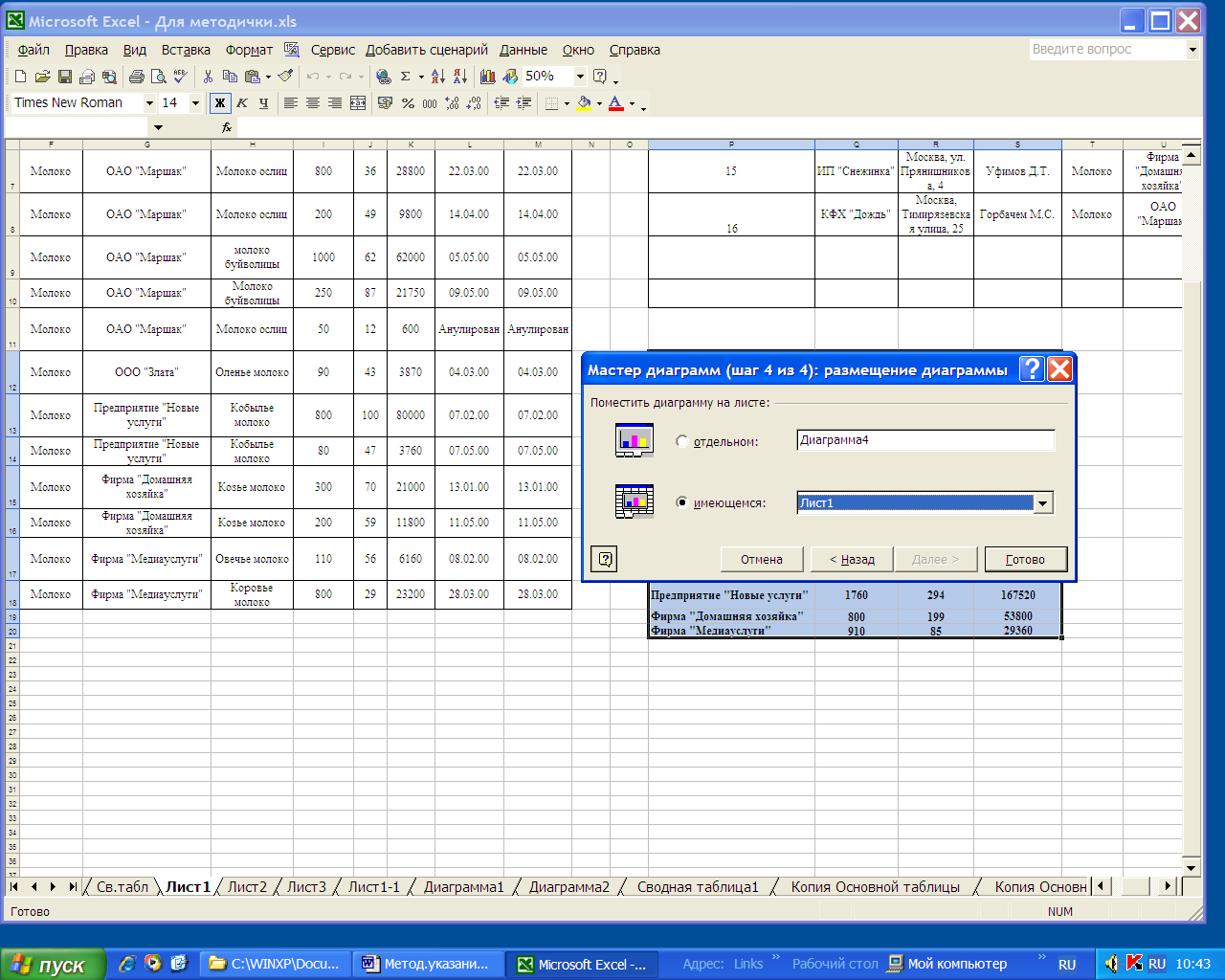Open the Данные menu
This screenshot has width=1225, height=980.
click(523, 50)
